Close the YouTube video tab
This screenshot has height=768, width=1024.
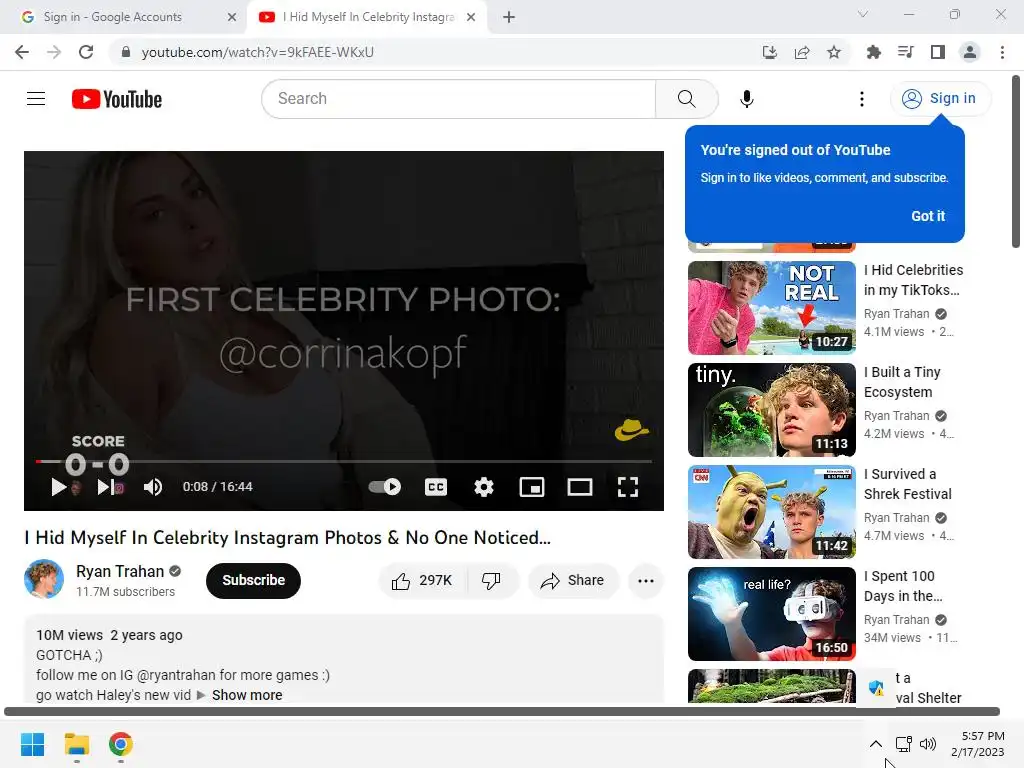tap(471, 17)
